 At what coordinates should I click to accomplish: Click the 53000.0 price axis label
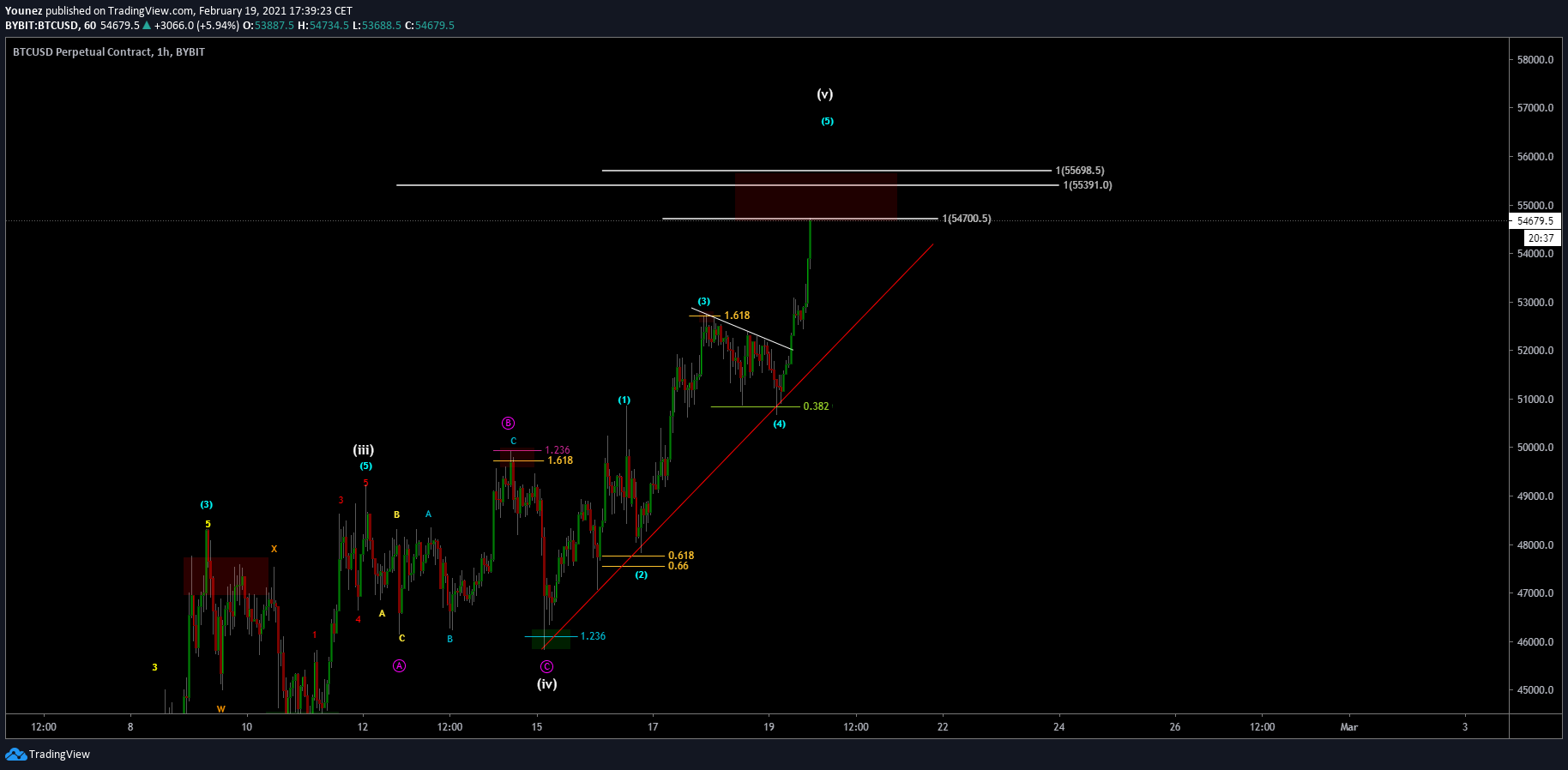[1535, 303]
